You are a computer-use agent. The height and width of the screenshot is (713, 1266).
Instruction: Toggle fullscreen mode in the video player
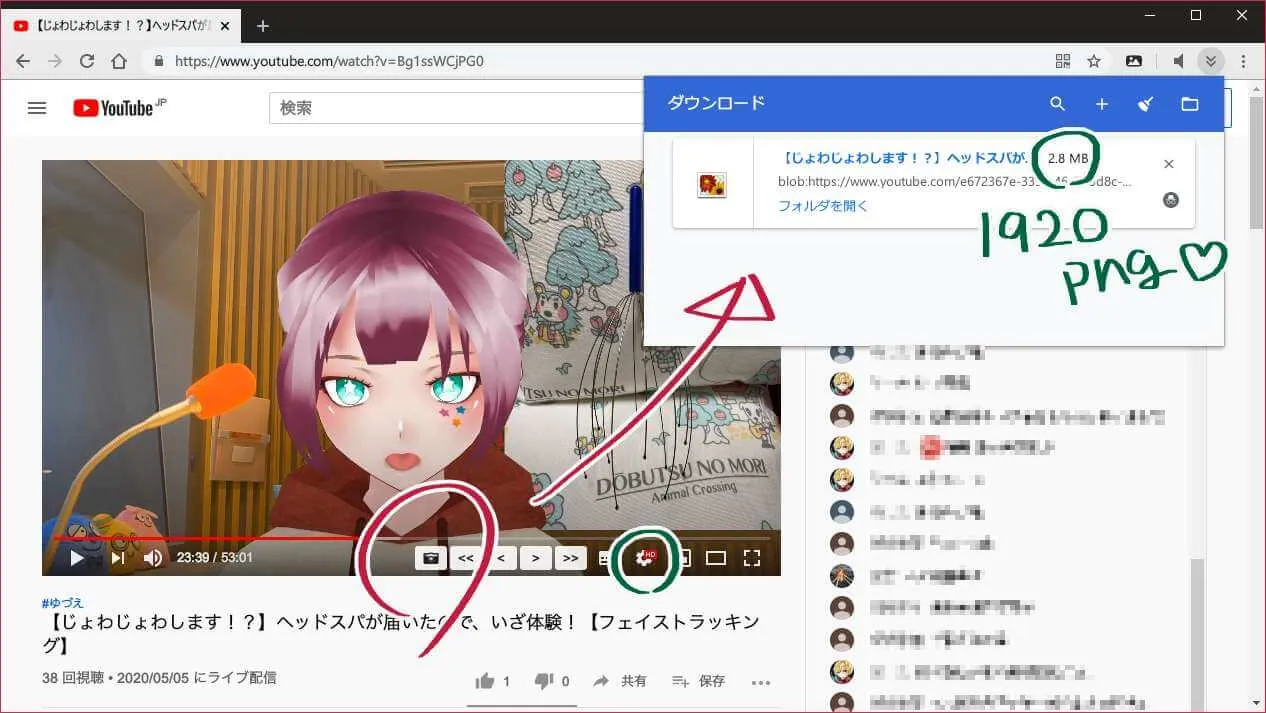click(752, 558)
